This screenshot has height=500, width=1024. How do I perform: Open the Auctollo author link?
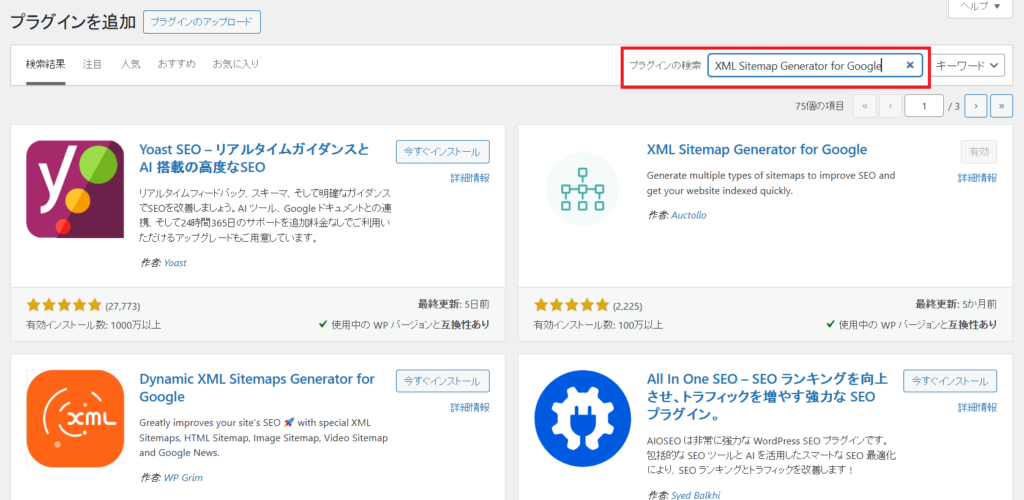click(691, 214)
